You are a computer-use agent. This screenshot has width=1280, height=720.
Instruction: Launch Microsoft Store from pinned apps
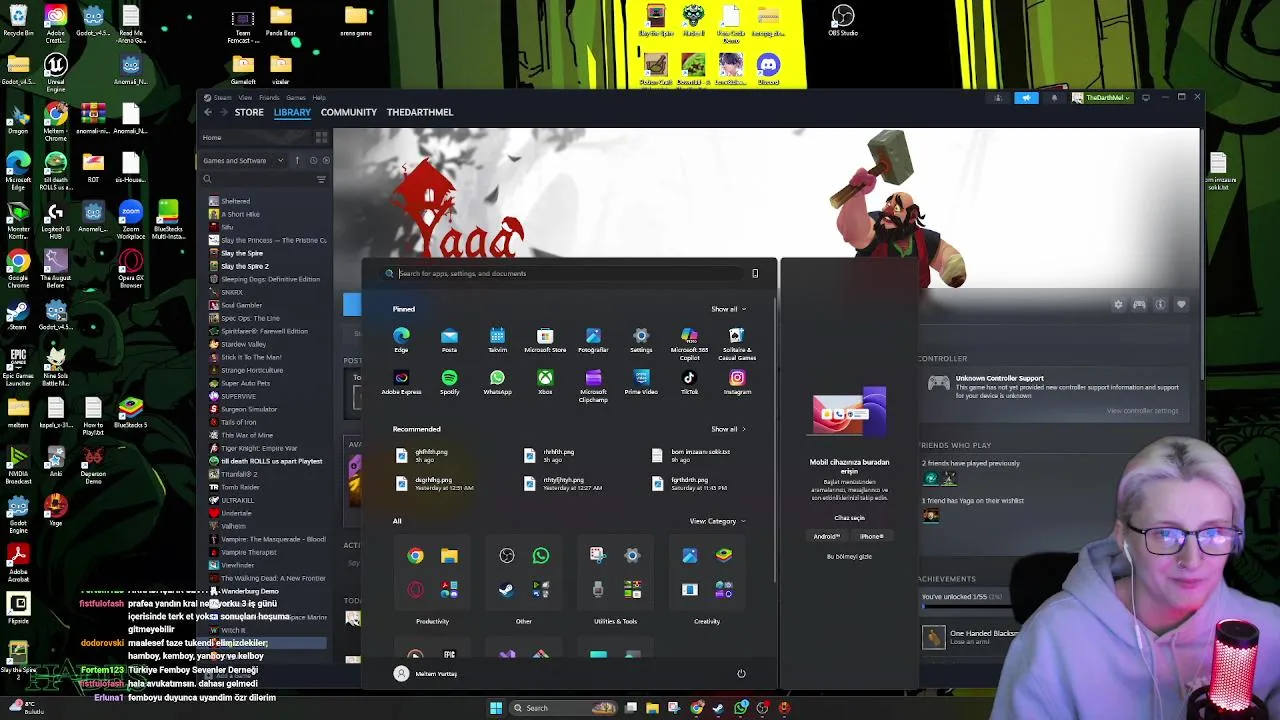pos(545,340)
